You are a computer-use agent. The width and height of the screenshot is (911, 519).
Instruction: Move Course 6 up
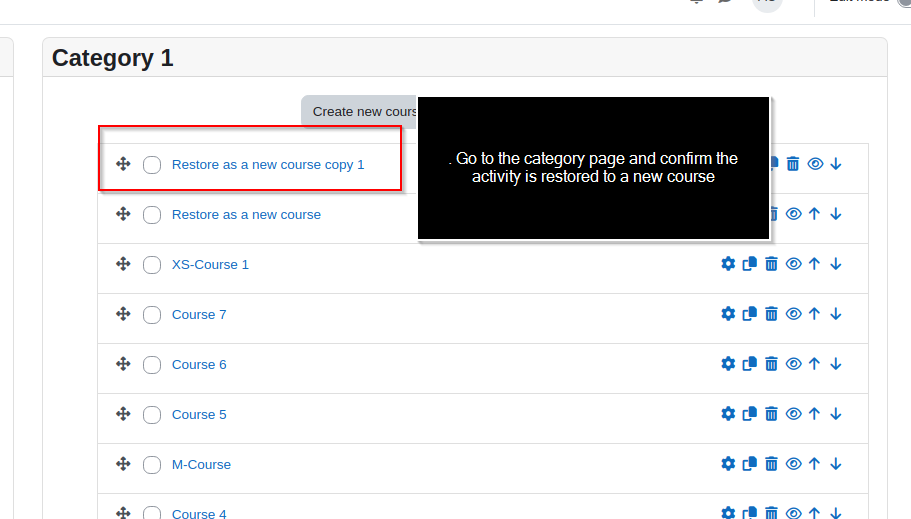pyautogui.click(x=815, y=364)
